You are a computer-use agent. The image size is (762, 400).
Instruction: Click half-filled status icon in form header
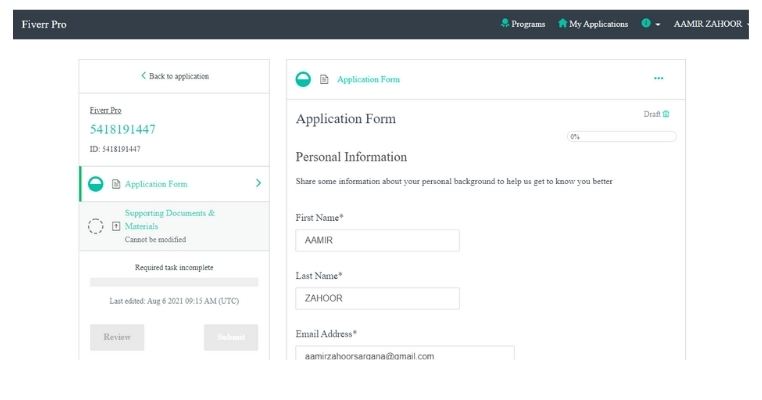(303, 79)
